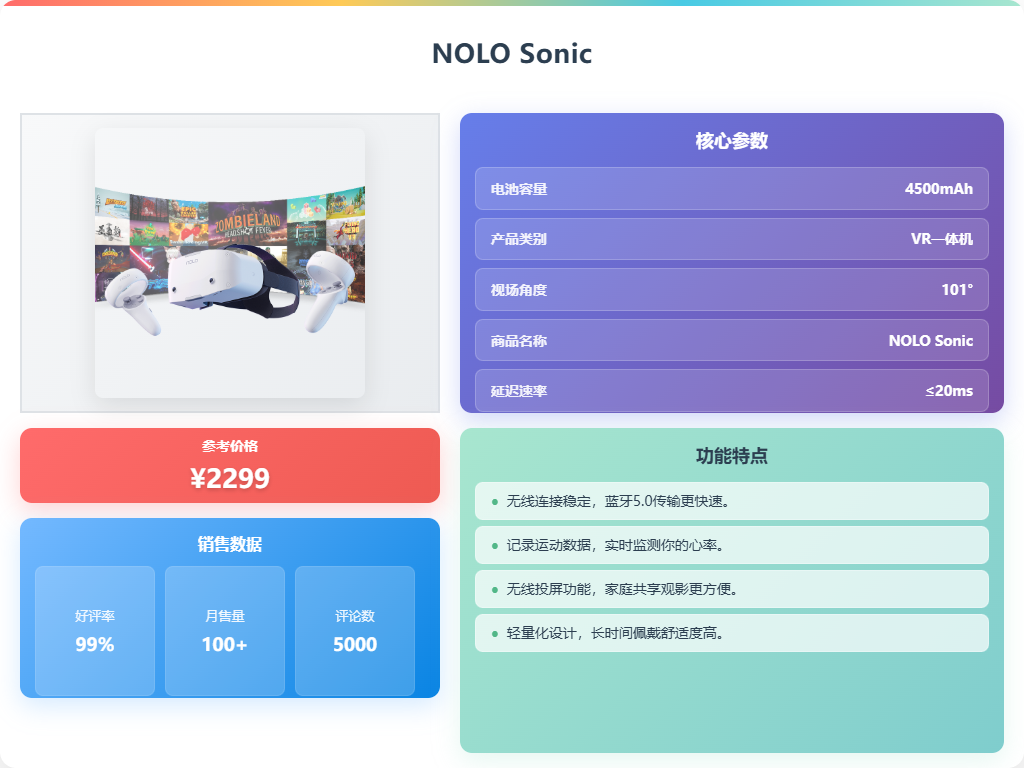This screenshot has height=768, width=1024.
Task: Click the green bullet beside 轻量化设计
Action: [494, 633]
